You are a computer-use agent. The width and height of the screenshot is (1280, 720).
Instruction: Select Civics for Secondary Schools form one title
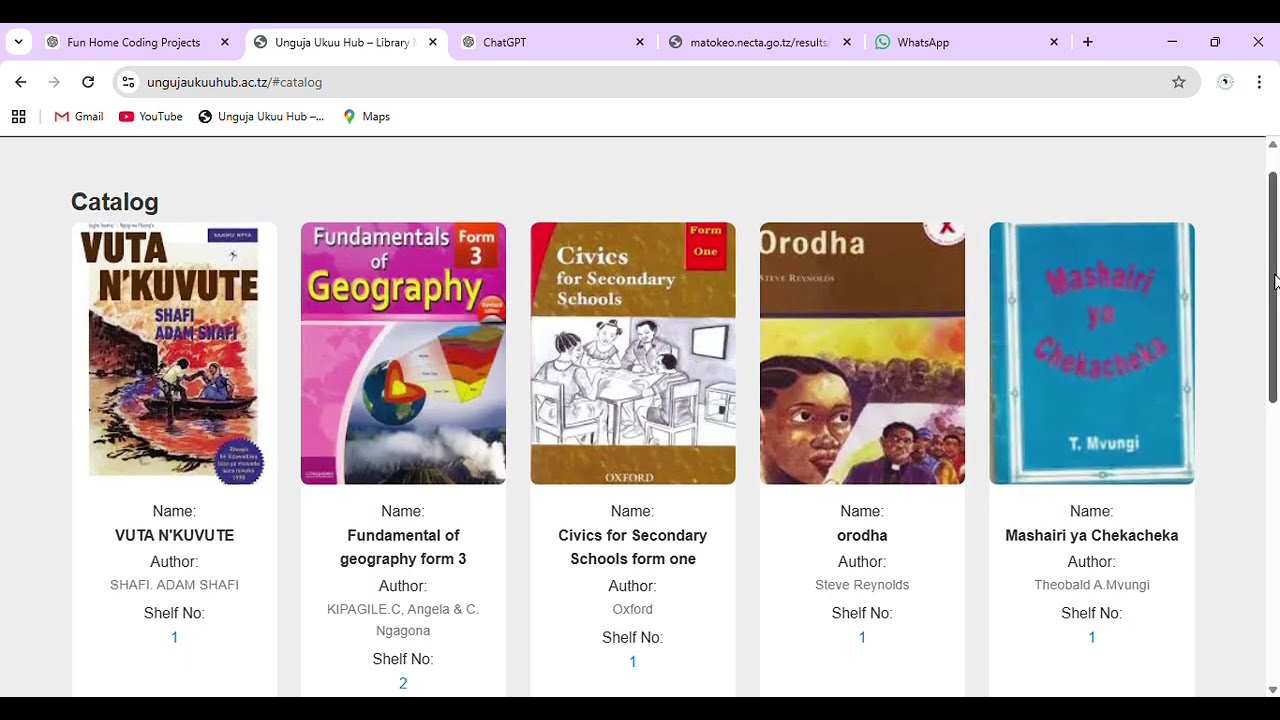[x=633, y=547]
